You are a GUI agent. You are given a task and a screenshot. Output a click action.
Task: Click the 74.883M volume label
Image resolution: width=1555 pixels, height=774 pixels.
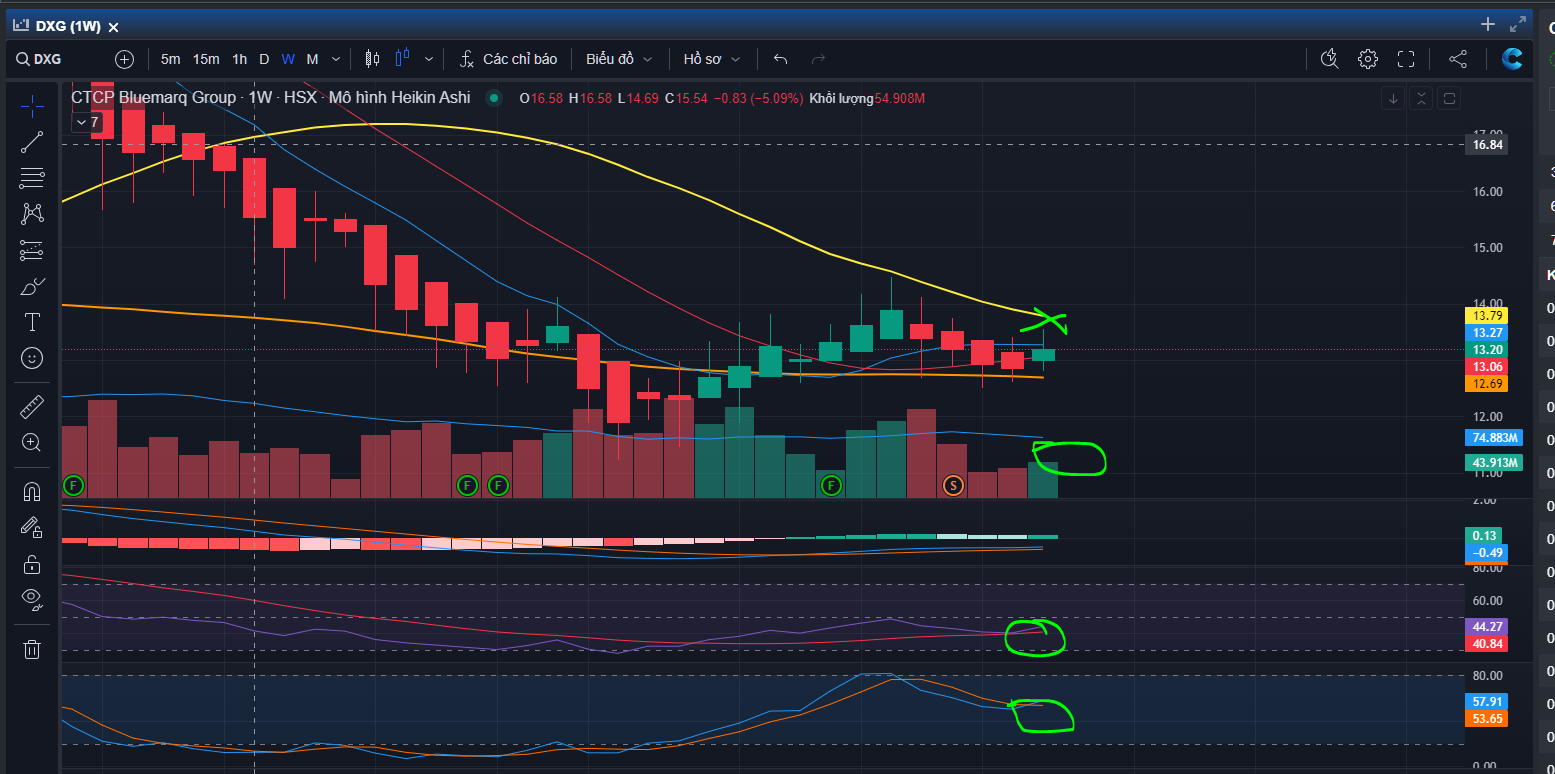coord(1494,438)
